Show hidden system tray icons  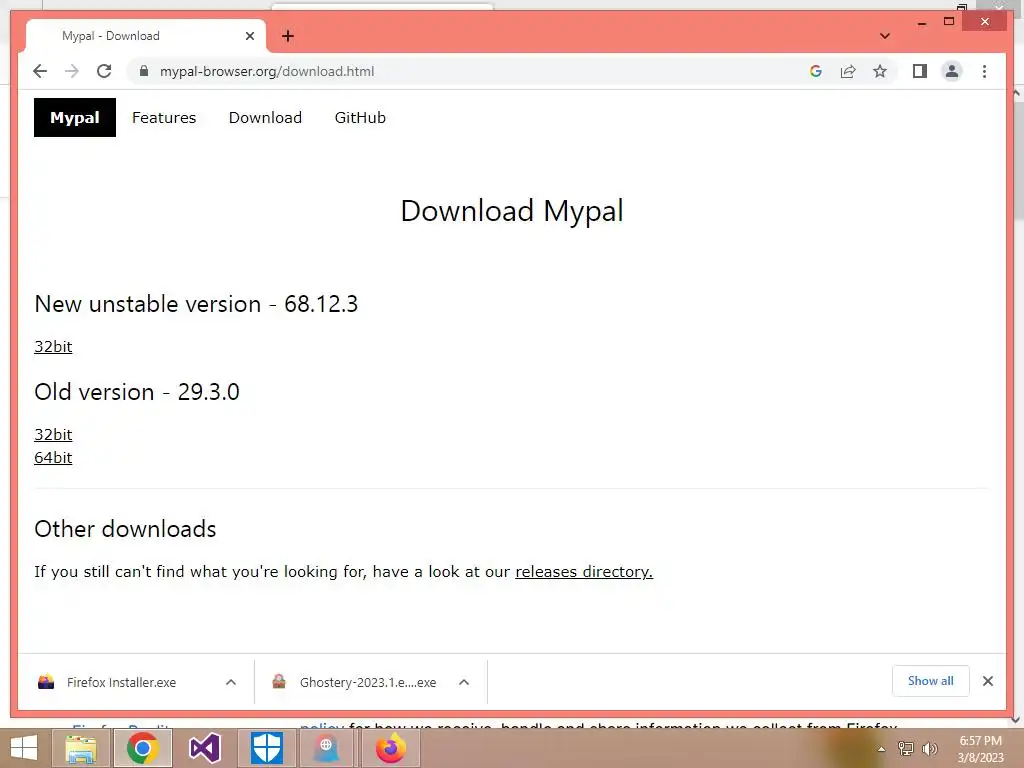pos(881,749)
